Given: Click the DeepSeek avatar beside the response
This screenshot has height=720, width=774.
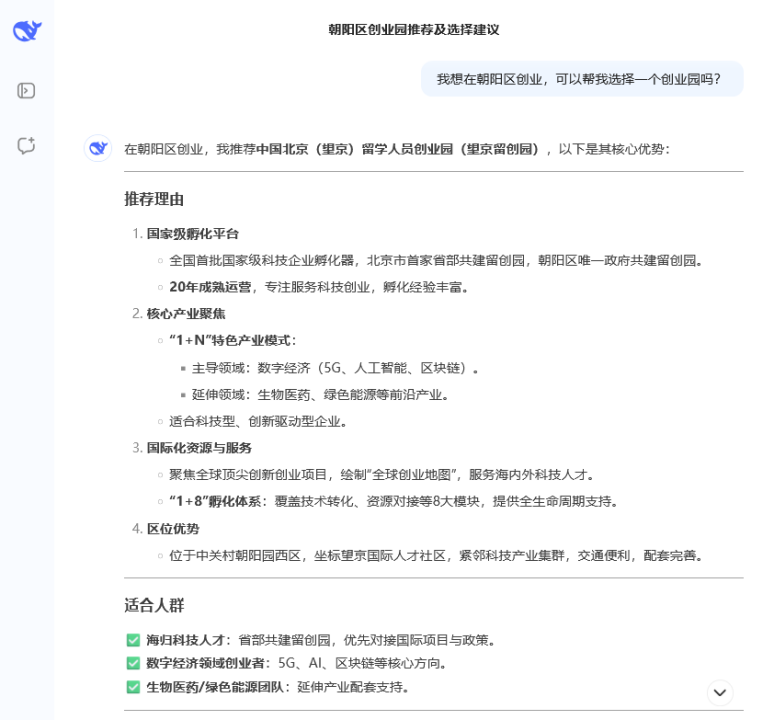Looking at the screenshot, I should [98, 148].
